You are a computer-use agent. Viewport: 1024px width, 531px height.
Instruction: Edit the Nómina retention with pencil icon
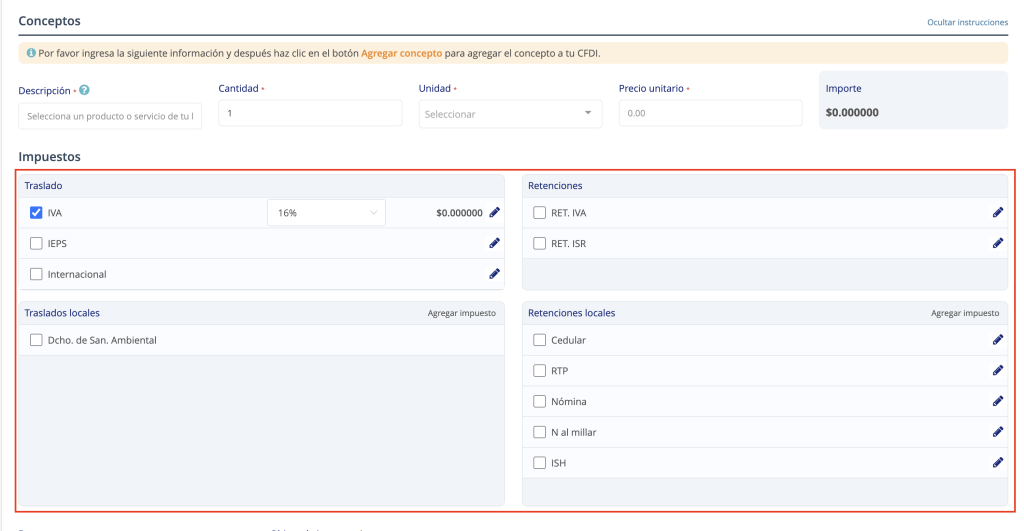[998, 401]
